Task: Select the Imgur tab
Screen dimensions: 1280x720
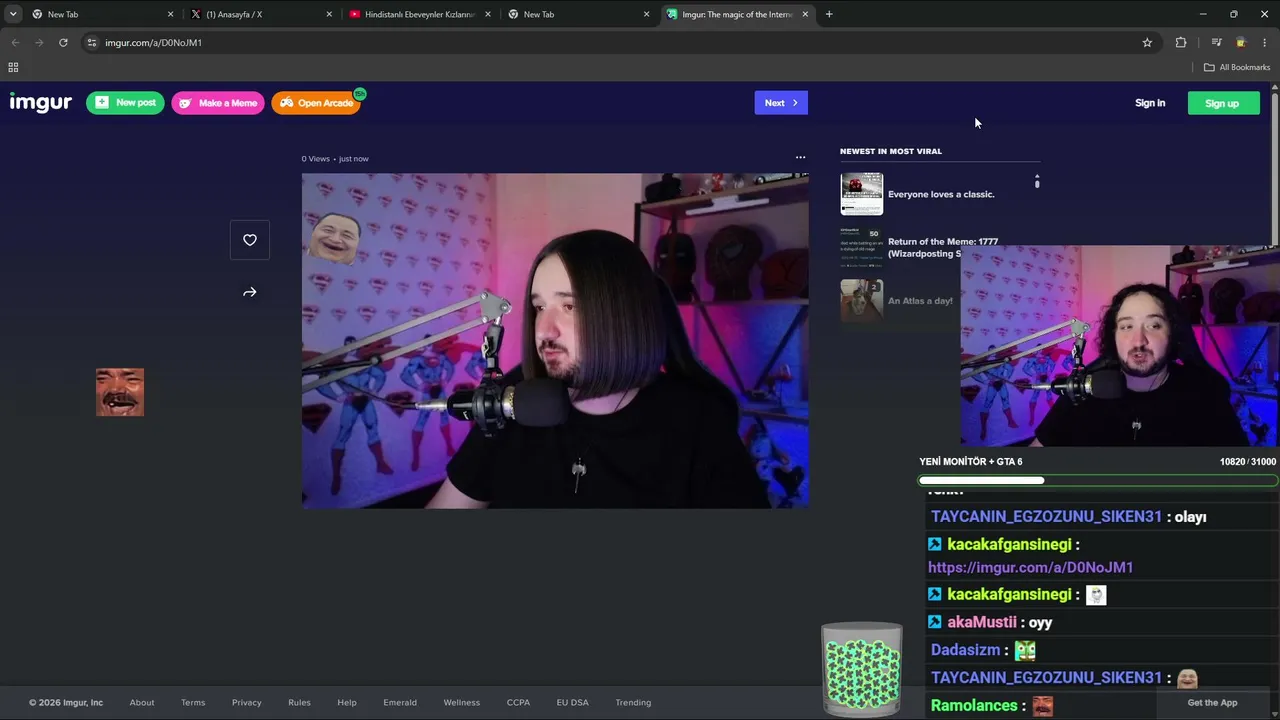Action: click(x=738, y=14)
